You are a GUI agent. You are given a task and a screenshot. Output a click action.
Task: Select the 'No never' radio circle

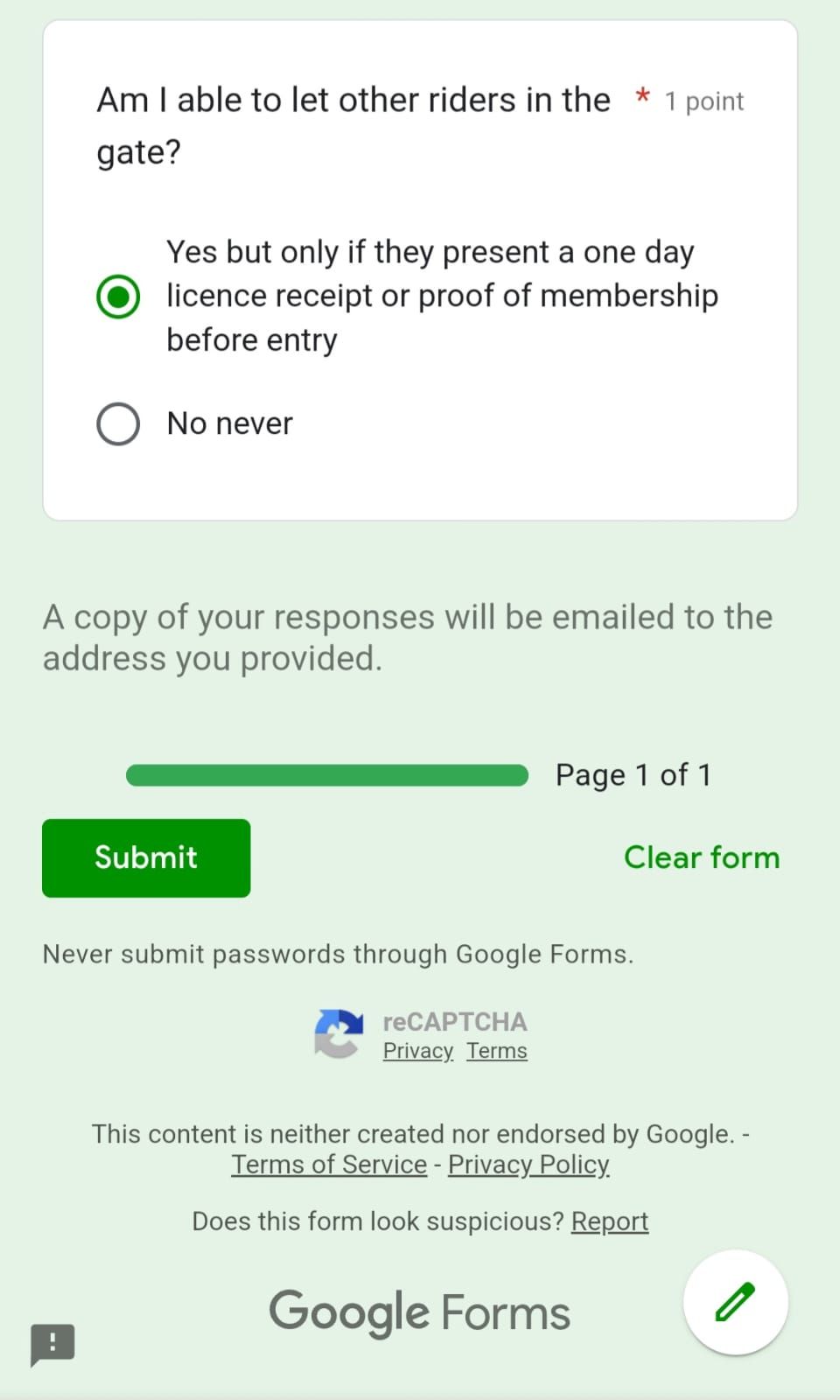[118, 424]
